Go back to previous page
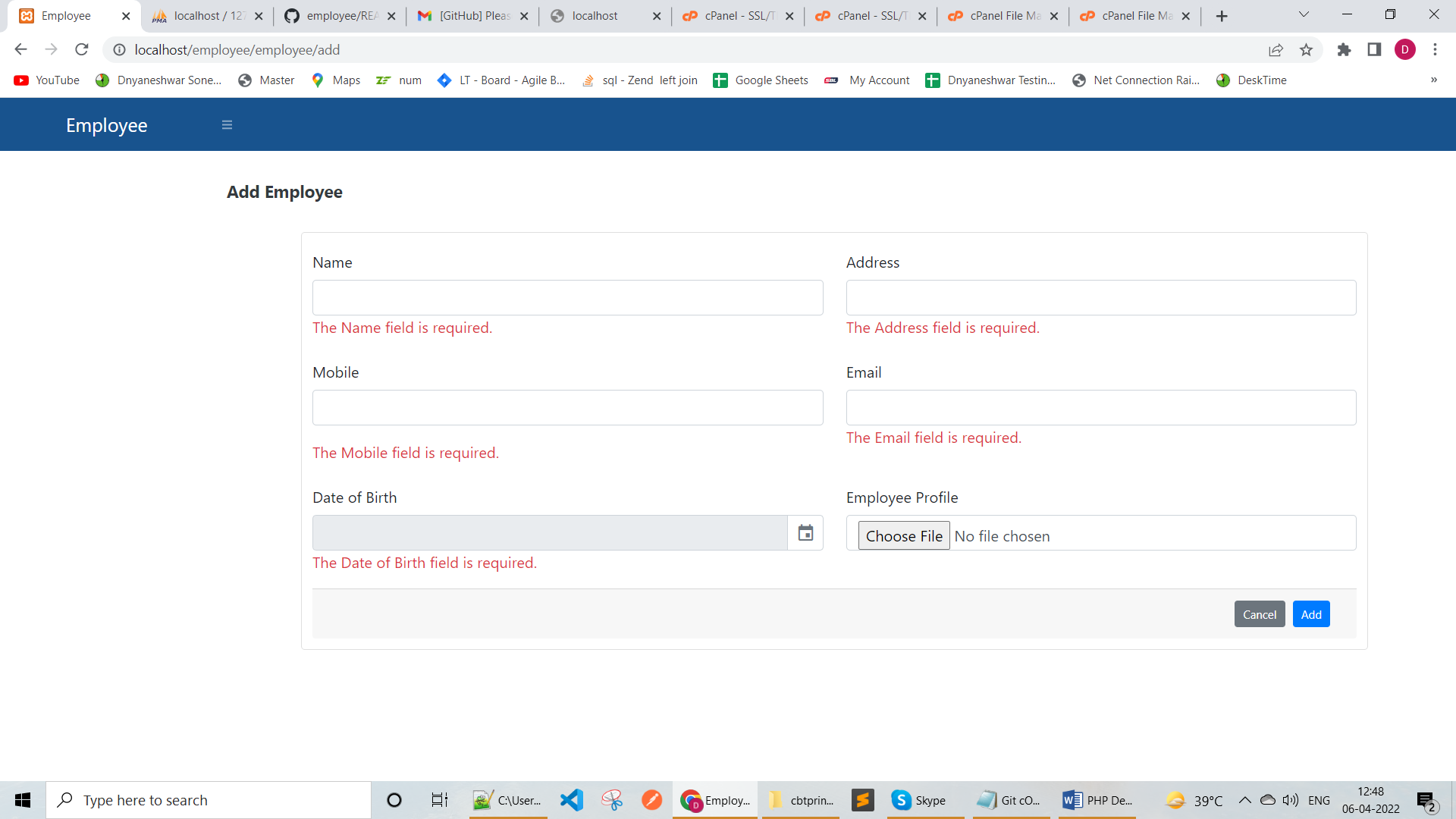 pos(20,50)
